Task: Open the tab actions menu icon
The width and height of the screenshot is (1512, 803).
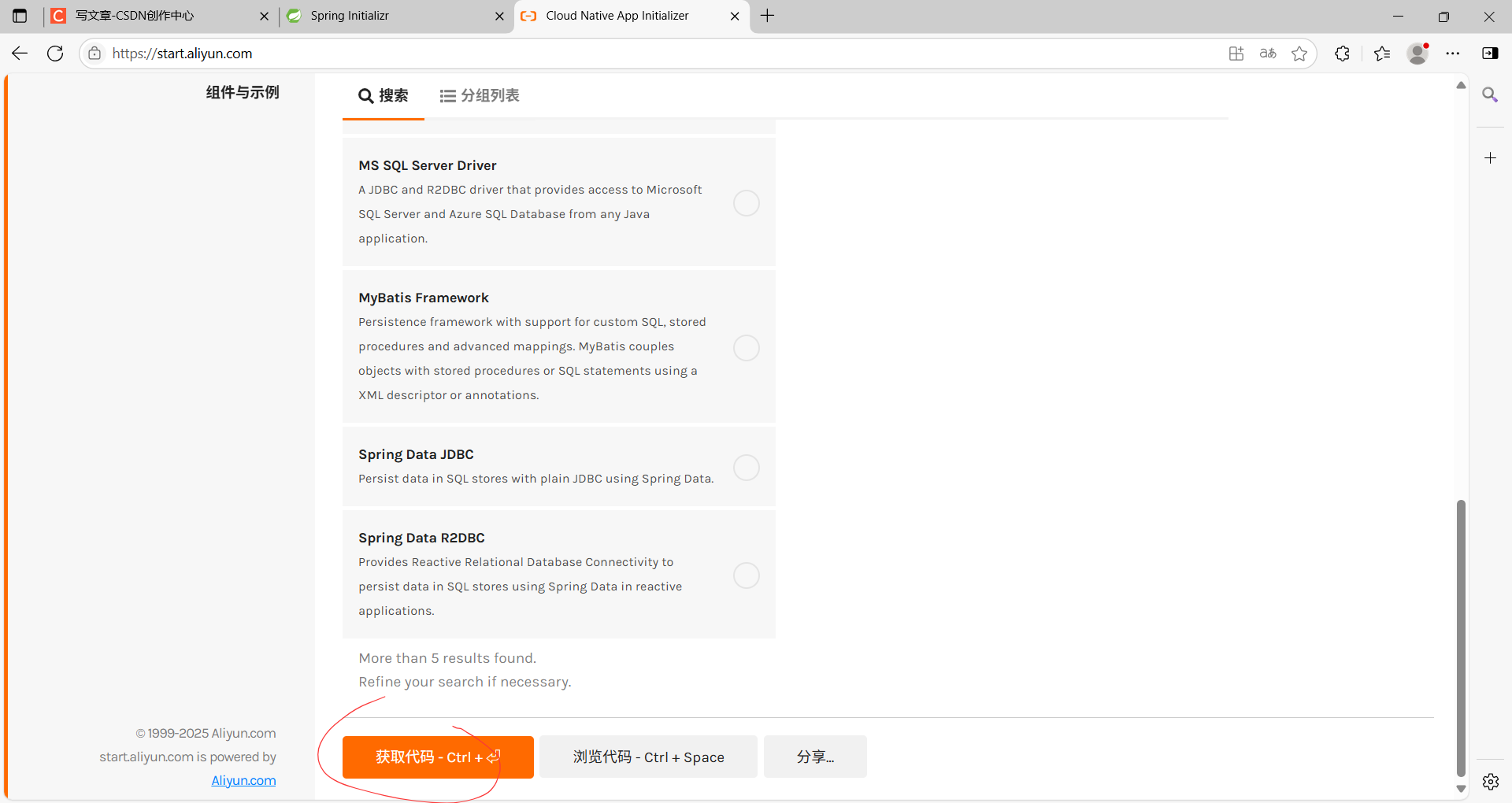Action: [x=20, y=16]
